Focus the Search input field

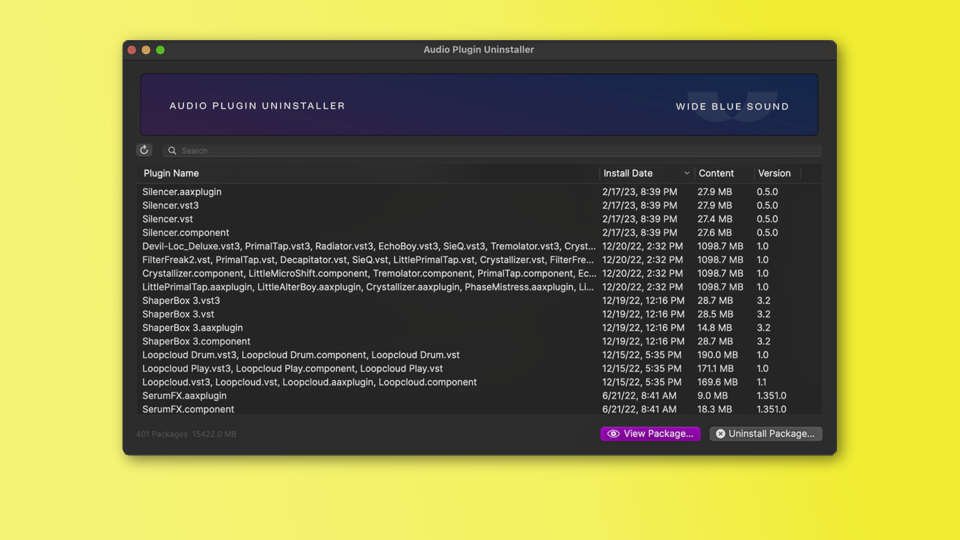point(492,151)
